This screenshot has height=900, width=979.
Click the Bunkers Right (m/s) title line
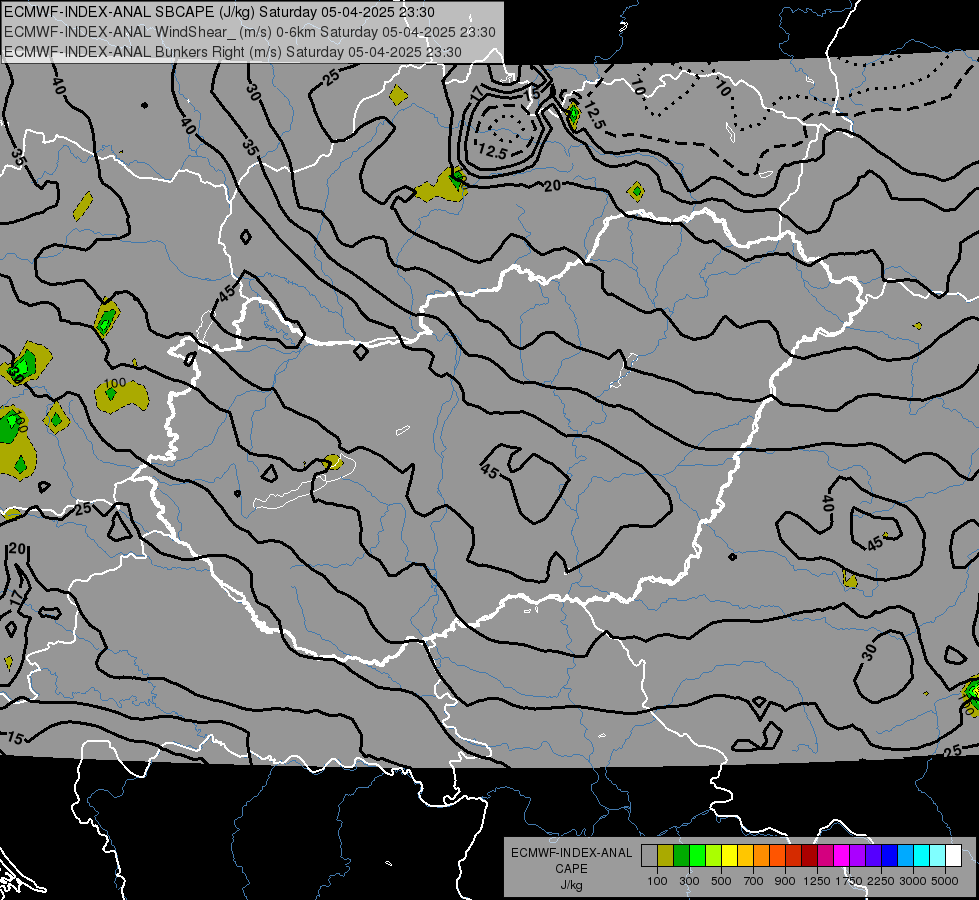[233, 52]
